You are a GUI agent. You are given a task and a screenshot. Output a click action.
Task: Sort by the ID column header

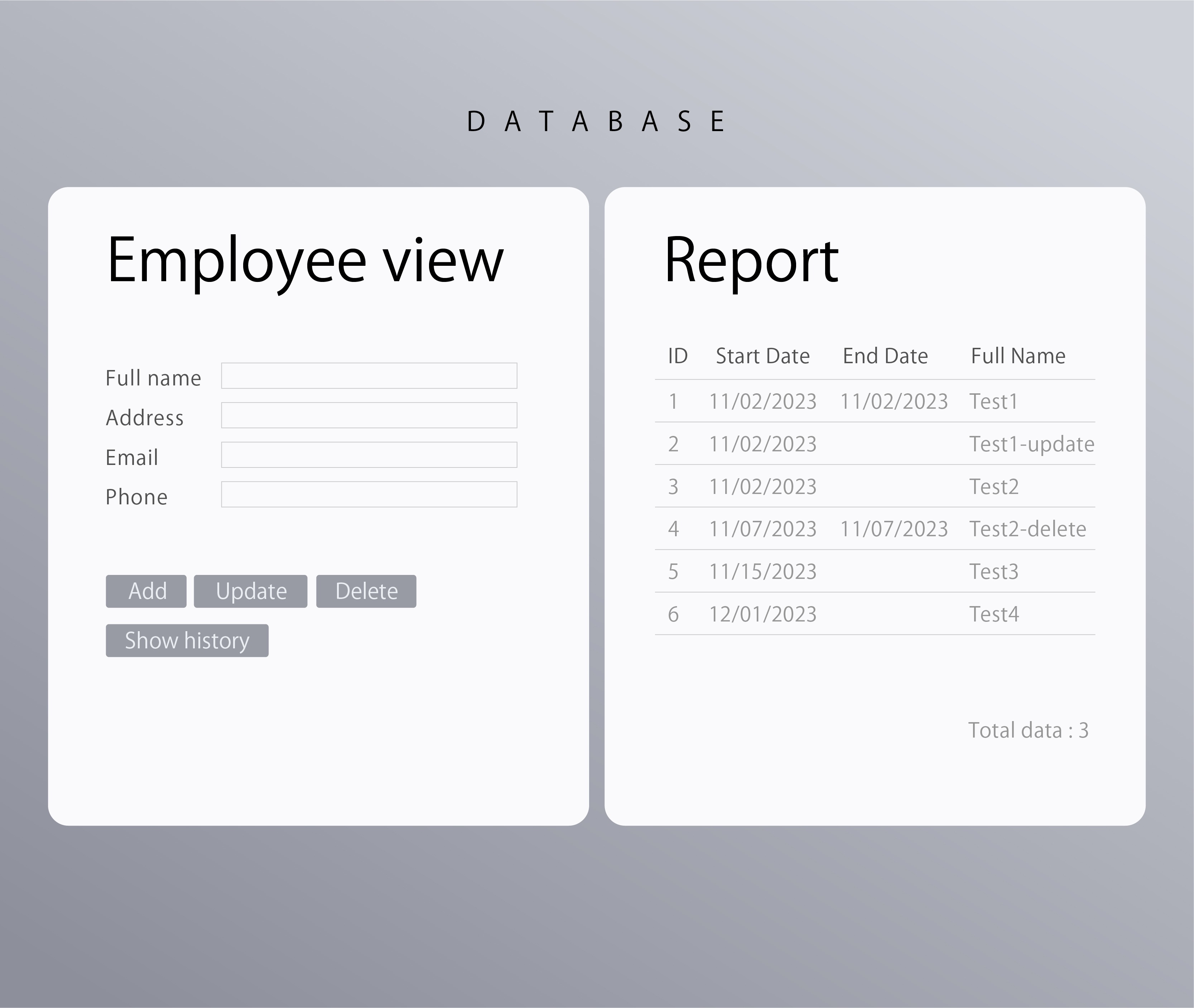[678, 356]
